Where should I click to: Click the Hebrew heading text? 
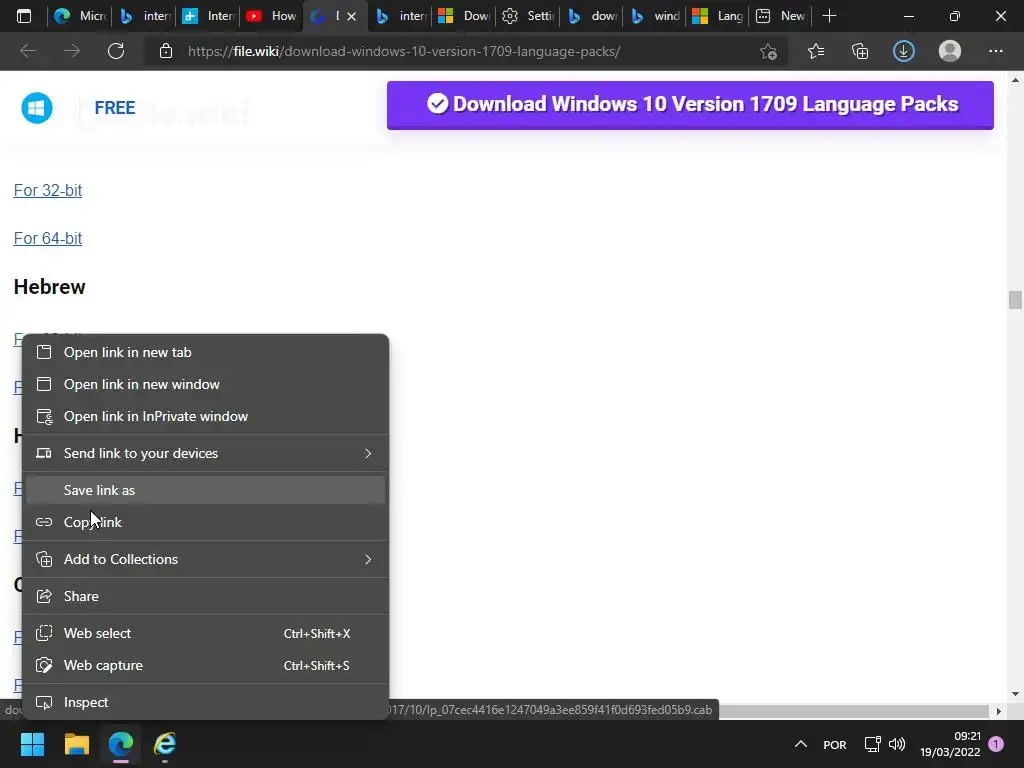[50, 287]
